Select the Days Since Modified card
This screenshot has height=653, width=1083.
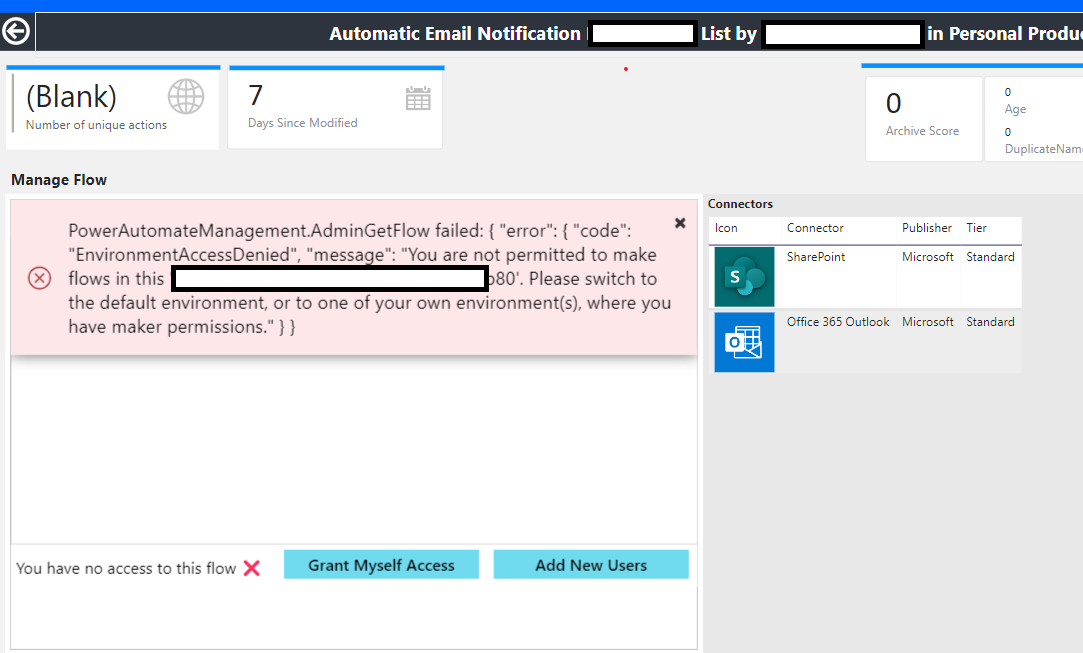336,107
